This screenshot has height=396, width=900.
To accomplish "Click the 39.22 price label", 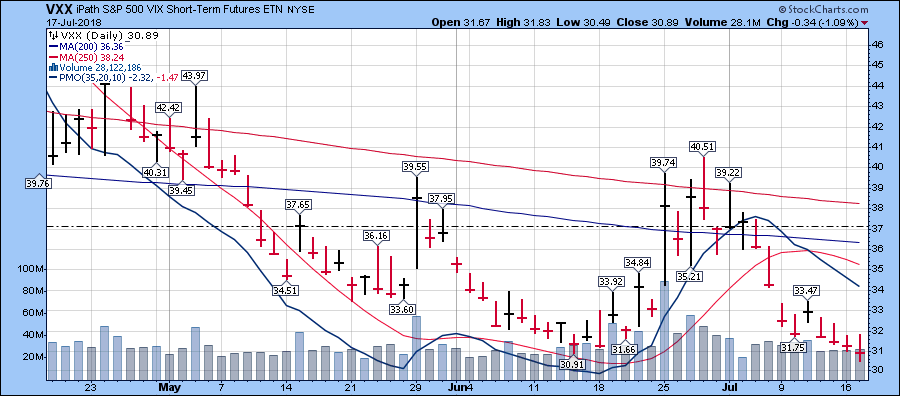I will point(729,173).
